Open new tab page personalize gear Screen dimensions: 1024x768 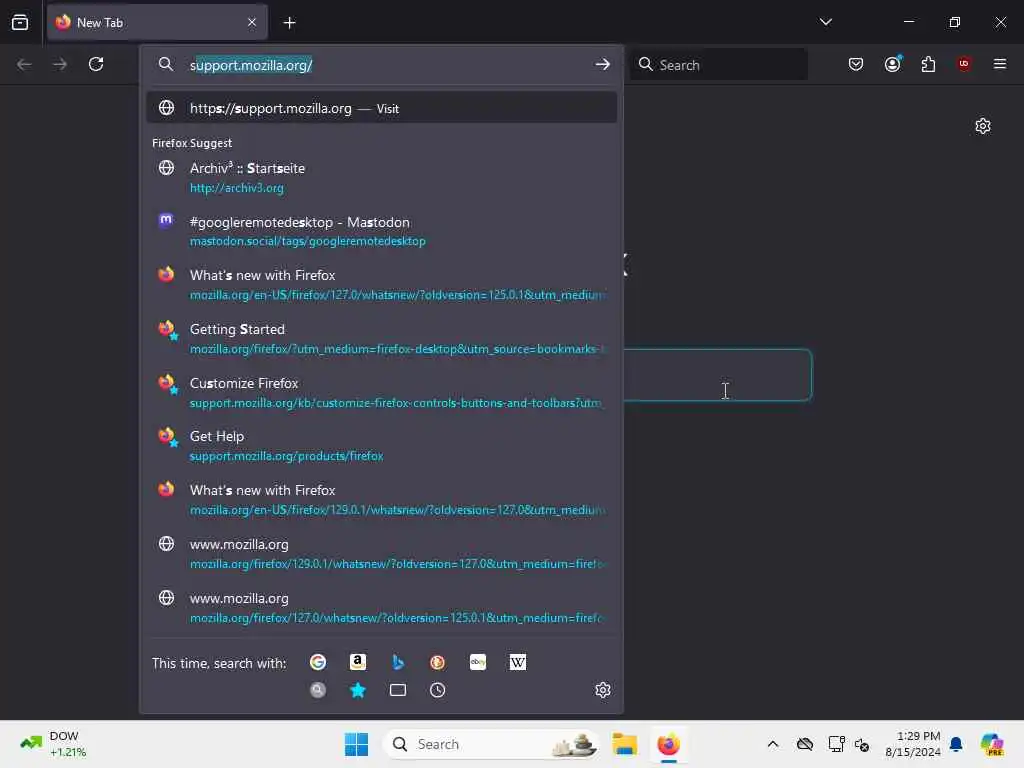[982, 126]
